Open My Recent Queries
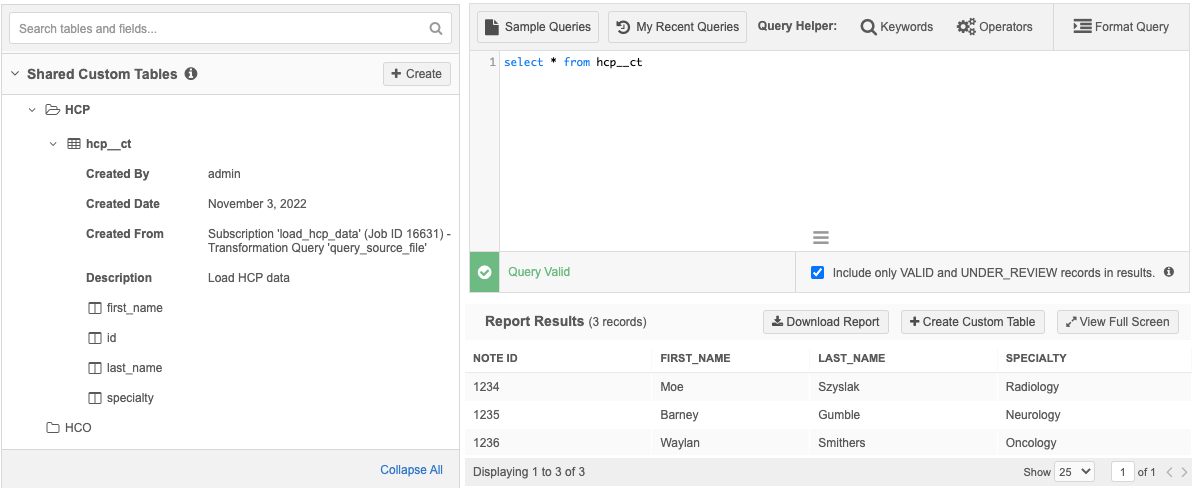 pos(678,27)
